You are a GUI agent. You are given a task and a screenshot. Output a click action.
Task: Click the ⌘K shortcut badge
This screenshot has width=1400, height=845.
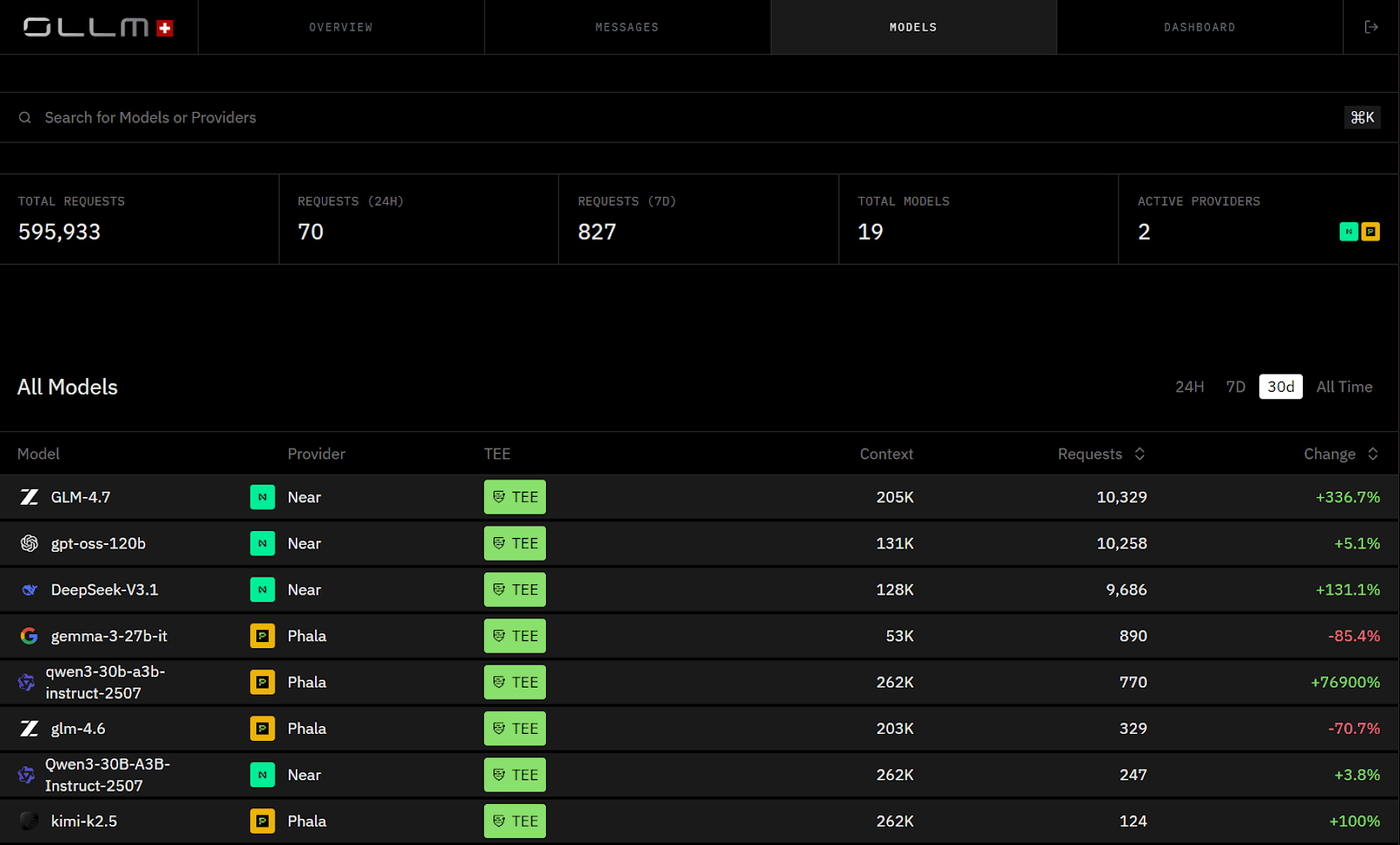[1362, 117]
